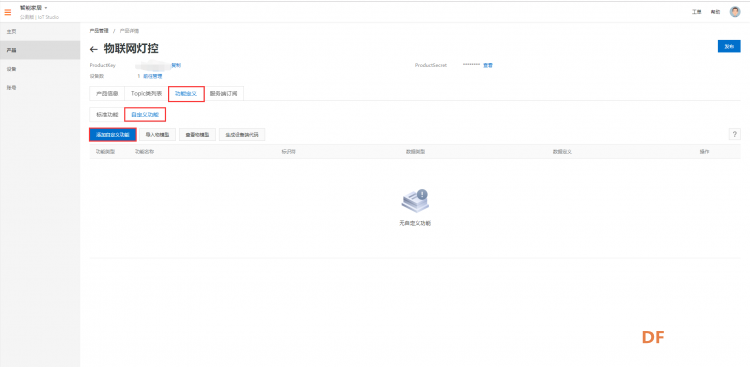This screenshot has width=750, height=367.
Task: Click the 数据定义 column header
Action: (x=562, y=152)
